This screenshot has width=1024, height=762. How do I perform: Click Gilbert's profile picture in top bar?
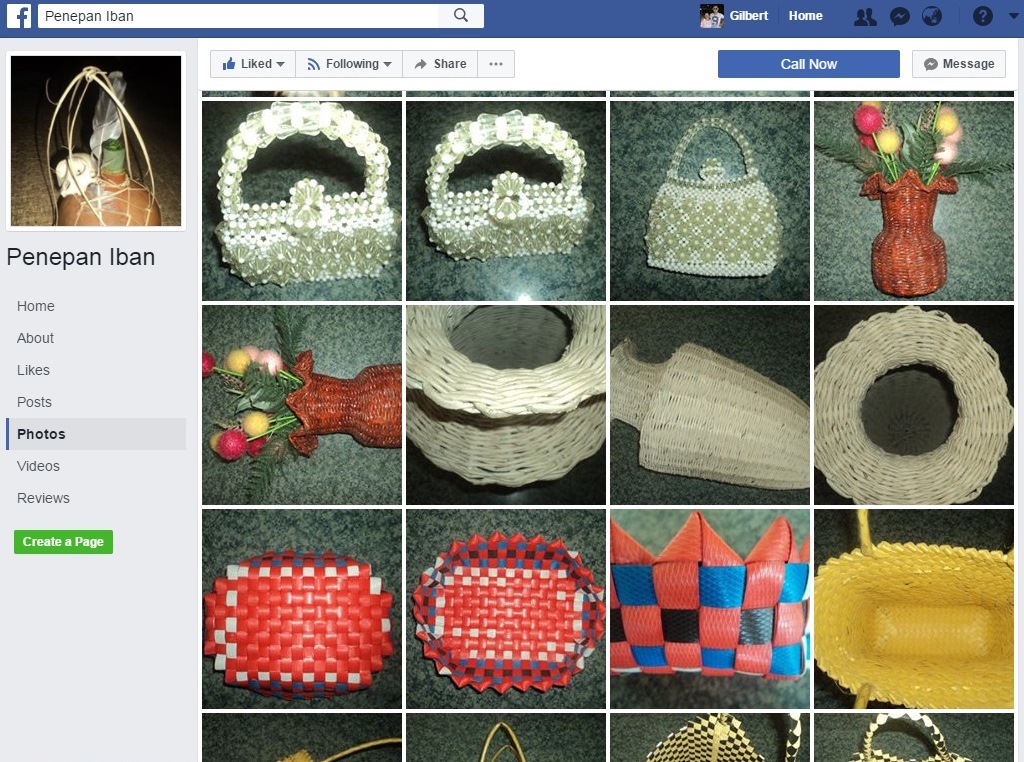[712, 16]
